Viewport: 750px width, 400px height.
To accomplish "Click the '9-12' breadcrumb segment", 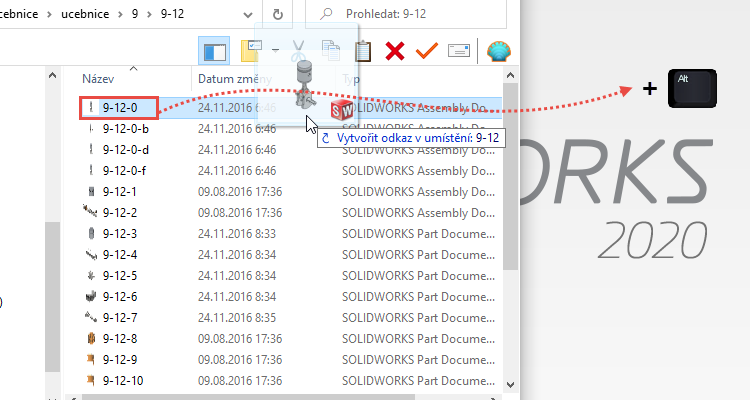I will [172, 14].
